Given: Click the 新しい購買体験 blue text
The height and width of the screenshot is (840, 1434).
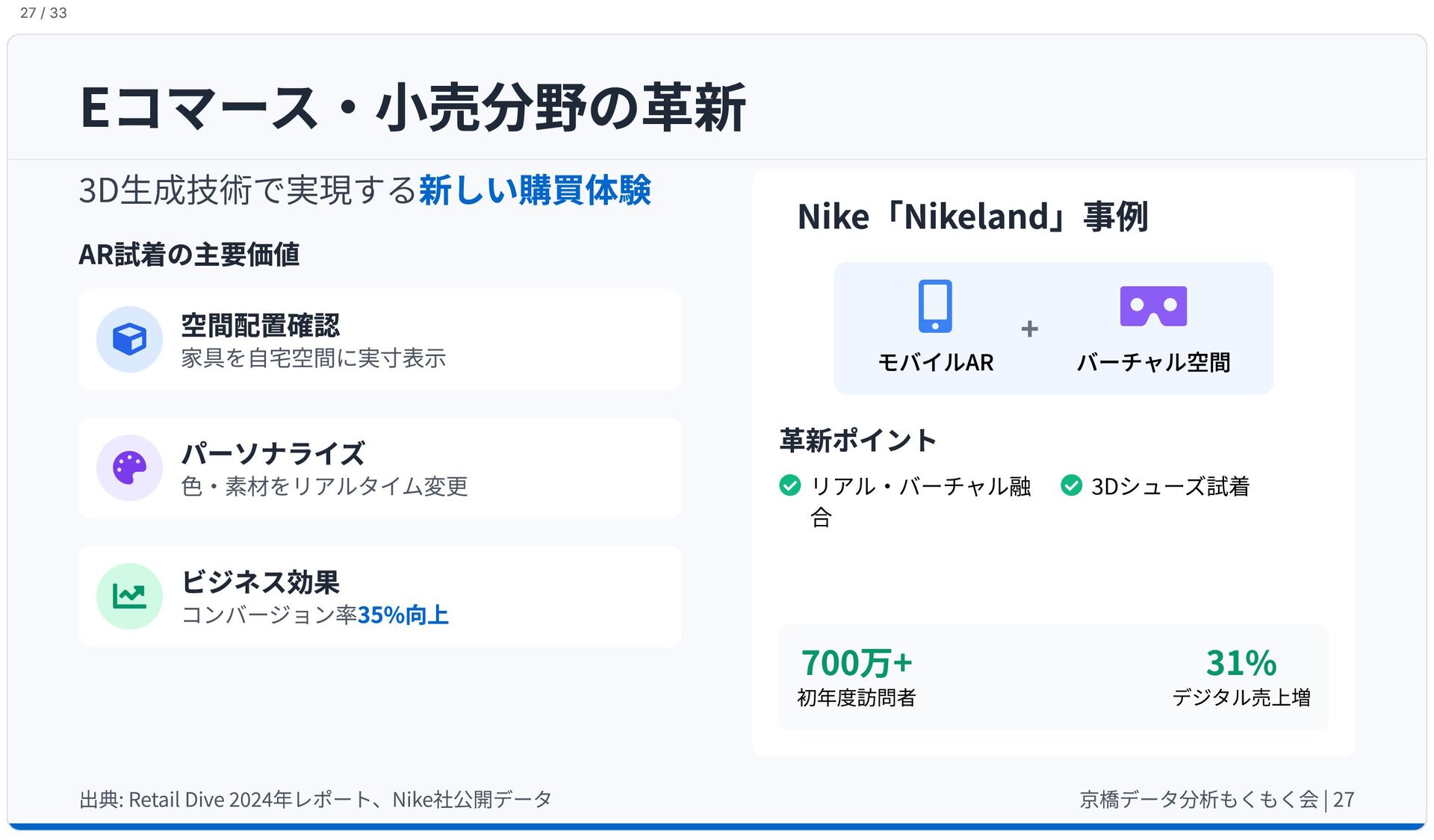Looking at the screenshot, I should [535, 190].
